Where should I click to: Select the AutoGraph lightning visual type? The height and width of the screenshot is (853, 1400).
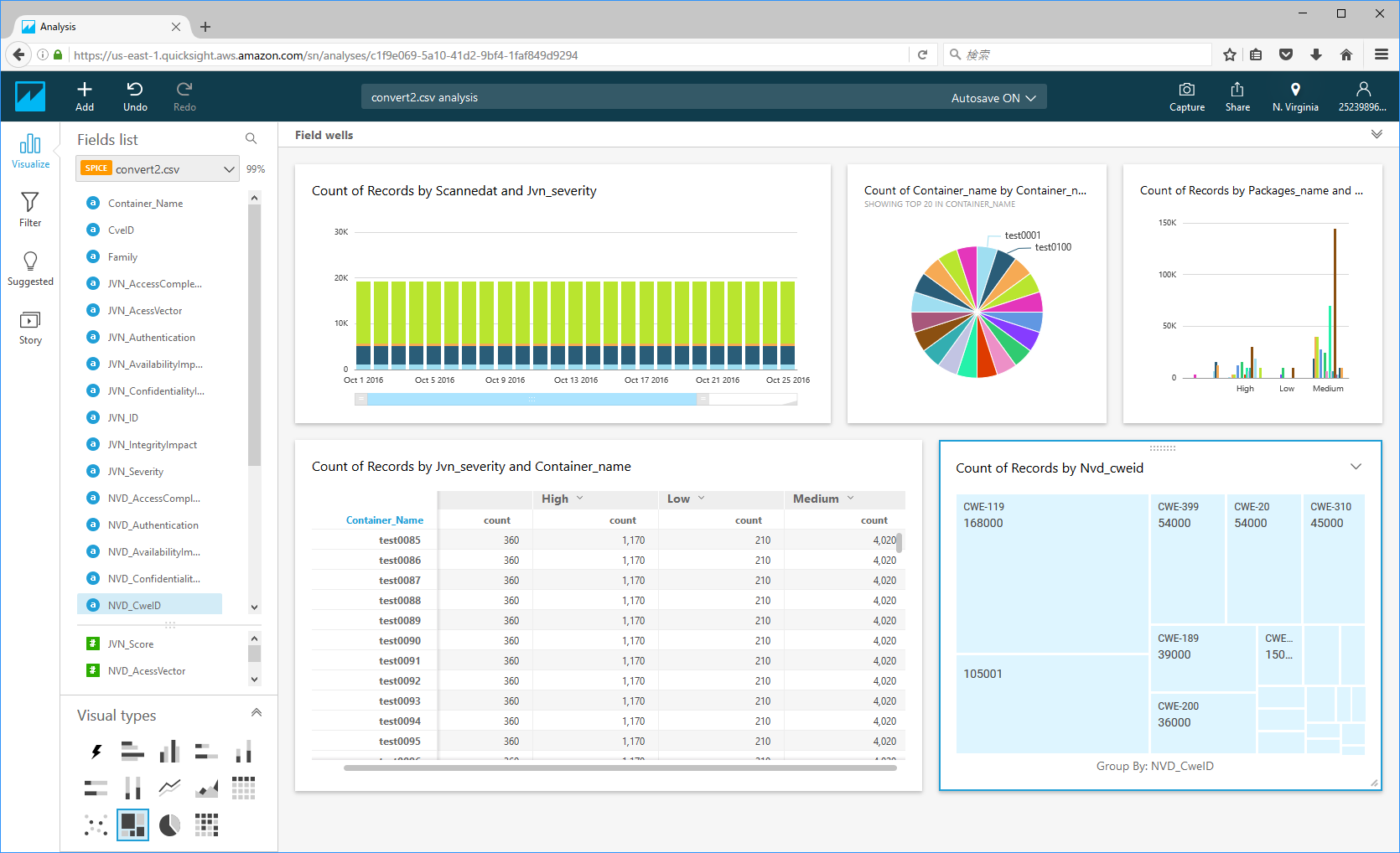96,752
